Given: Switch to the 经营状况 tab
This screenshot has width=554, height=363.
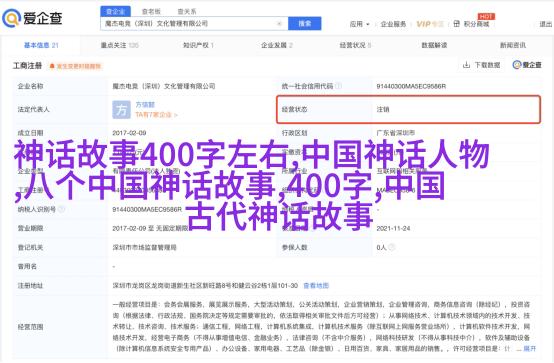Looking at the screenshot, I should [355, 45].
